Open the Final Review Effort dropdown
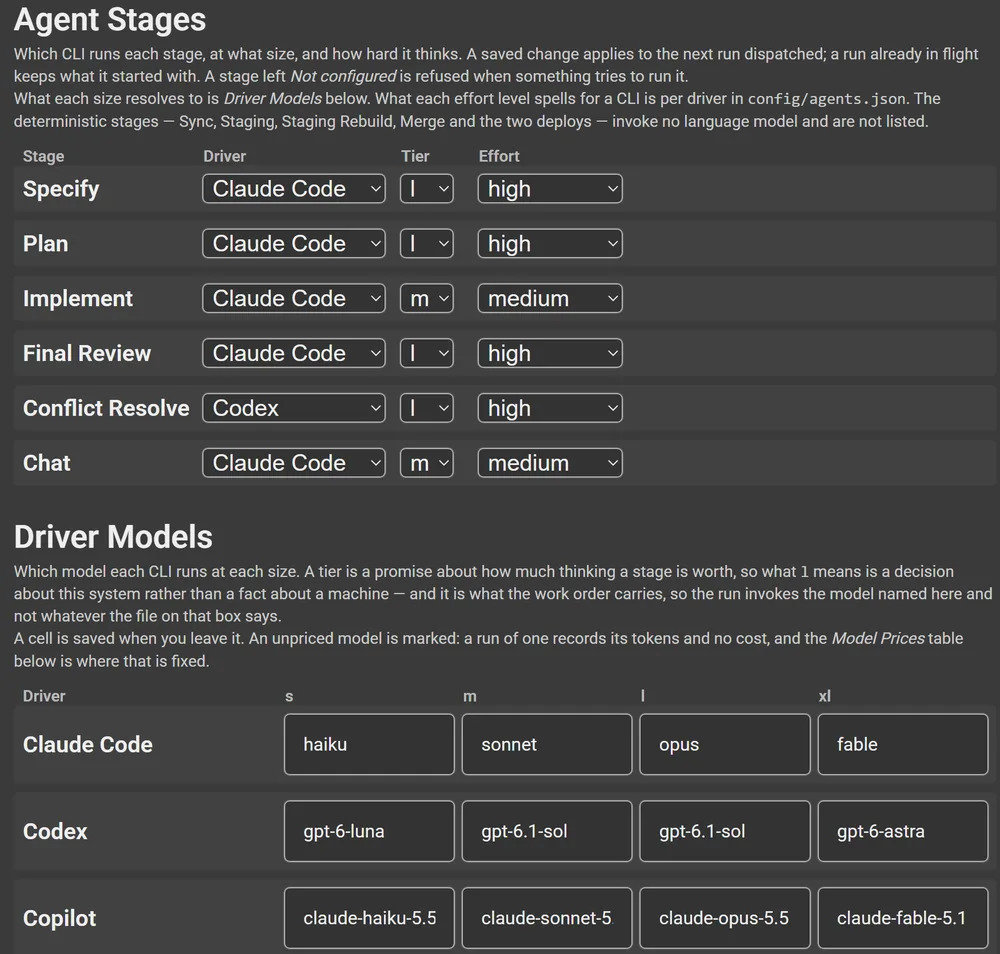The image size is (1000, 954). pos(550,353)
